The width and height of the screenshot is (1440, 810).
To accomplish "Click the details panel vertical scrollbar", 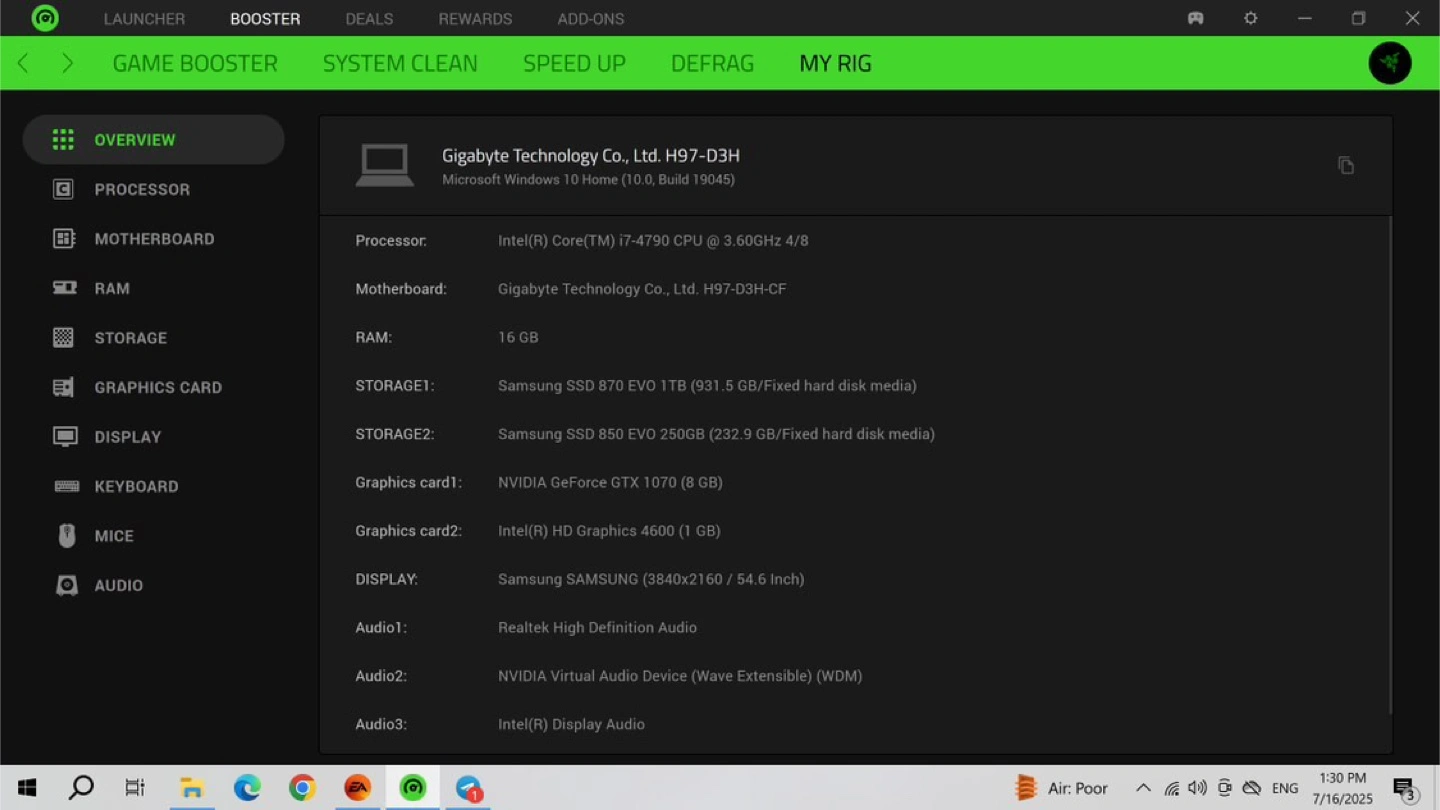I will (x=1390, y=465).
